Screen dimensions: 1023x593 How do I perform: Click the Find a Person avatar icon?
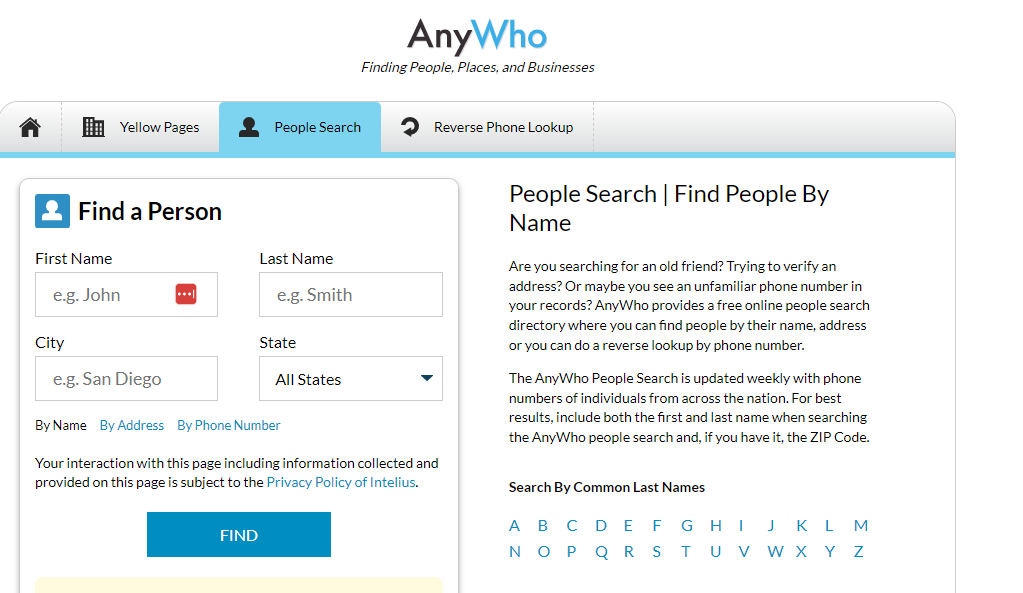52,211
